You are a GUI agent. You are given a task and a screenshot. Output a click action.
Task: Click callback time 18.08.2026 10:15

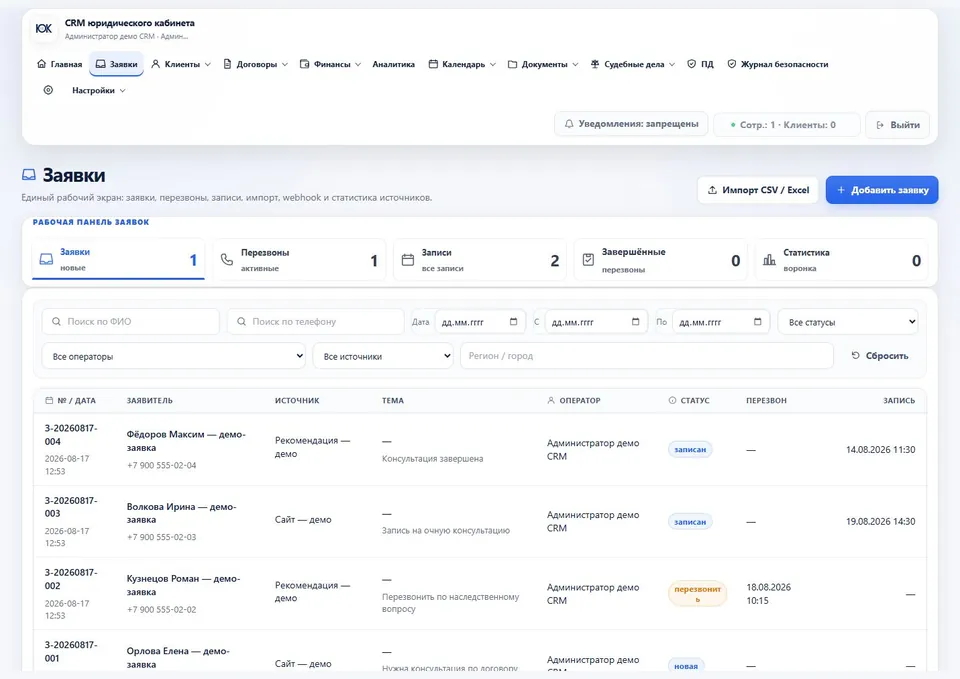click(x=768, y=594)
